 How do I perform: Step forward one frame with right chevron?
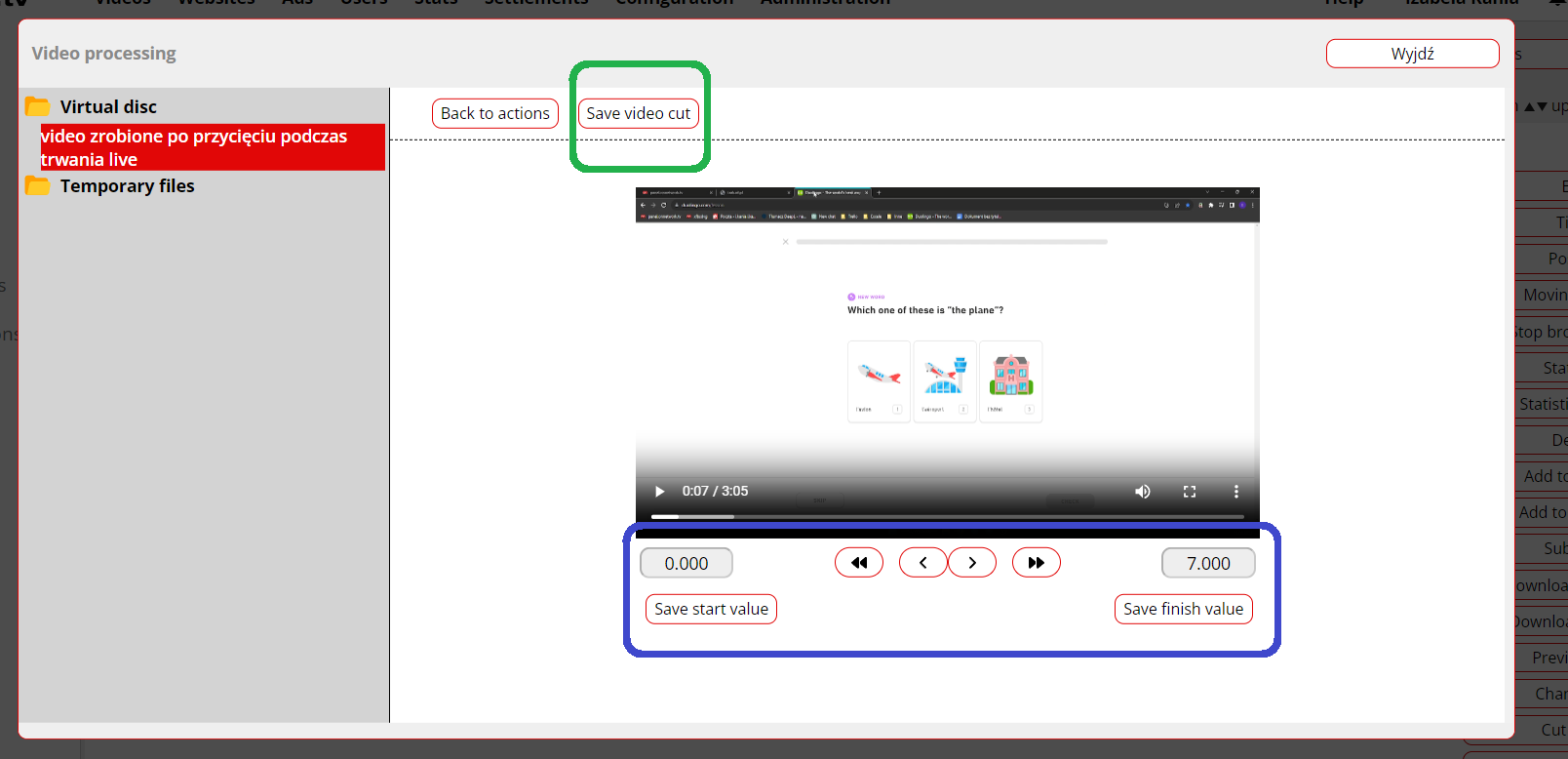972,563
